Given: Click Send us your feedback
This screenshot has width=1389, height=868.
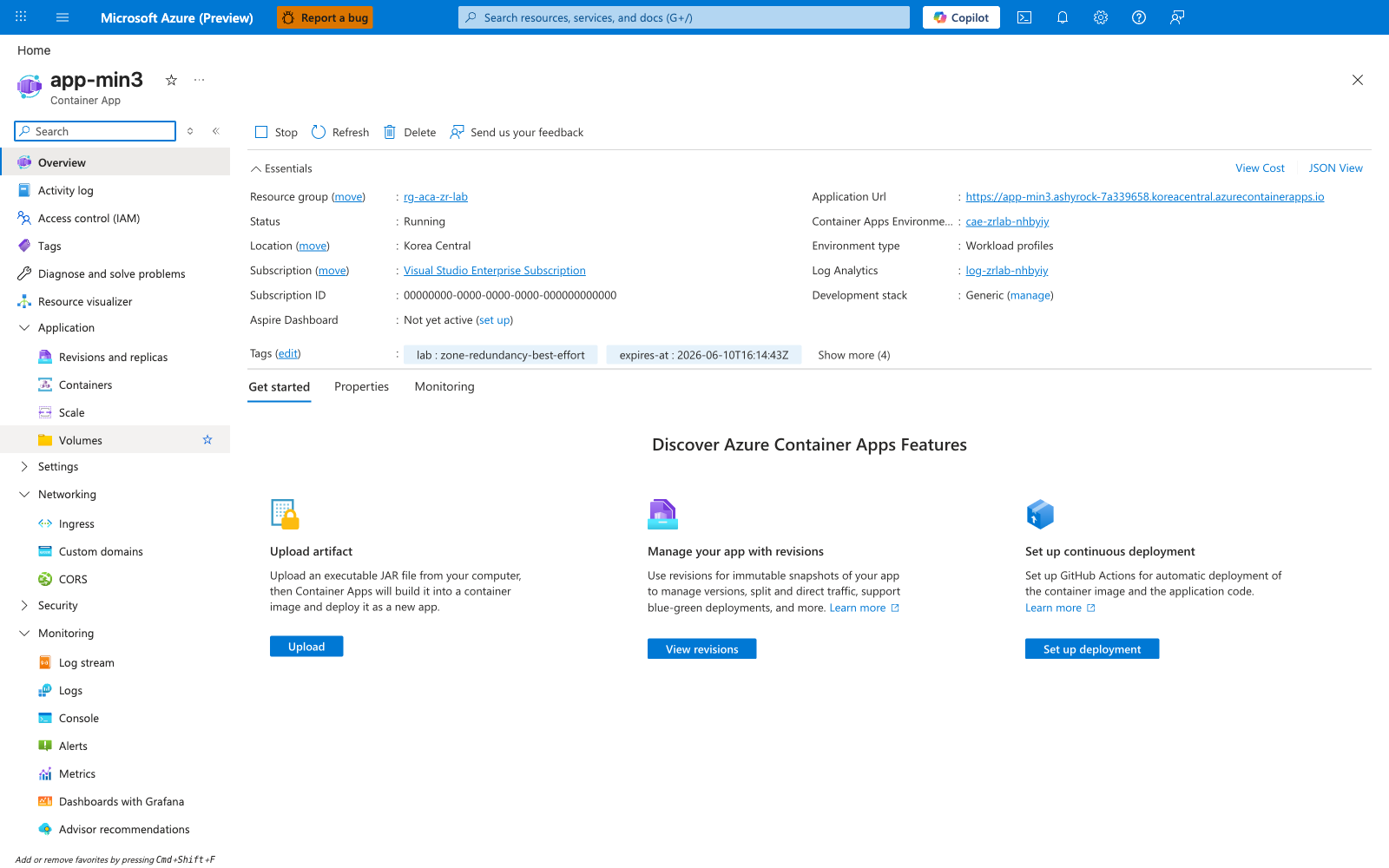Looking at the screenshot, I should [x=517, y=132].
